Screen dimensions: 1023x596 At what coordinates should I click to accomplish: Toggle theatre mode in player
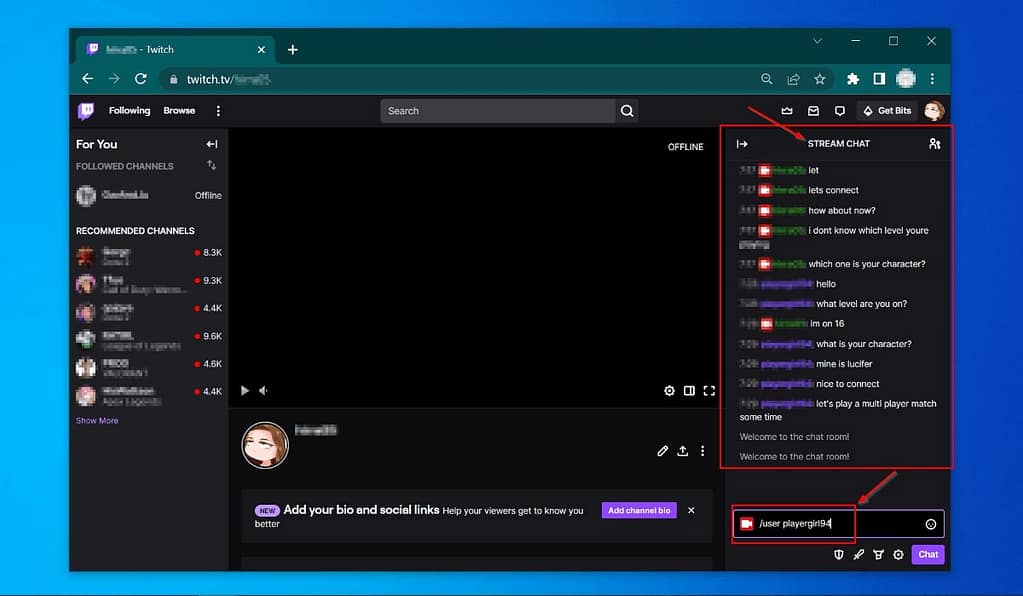(x=689, y=391)
